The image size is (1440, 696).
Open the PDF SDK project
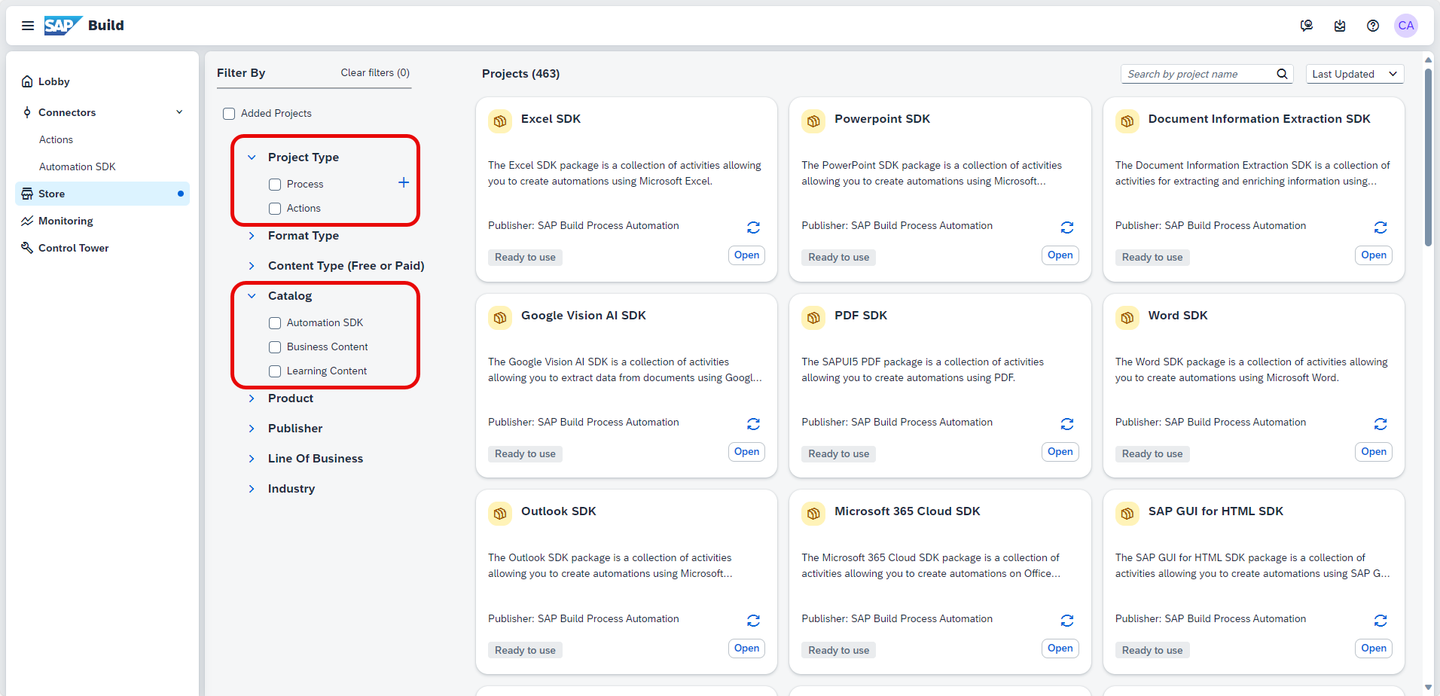[1060, 452]
